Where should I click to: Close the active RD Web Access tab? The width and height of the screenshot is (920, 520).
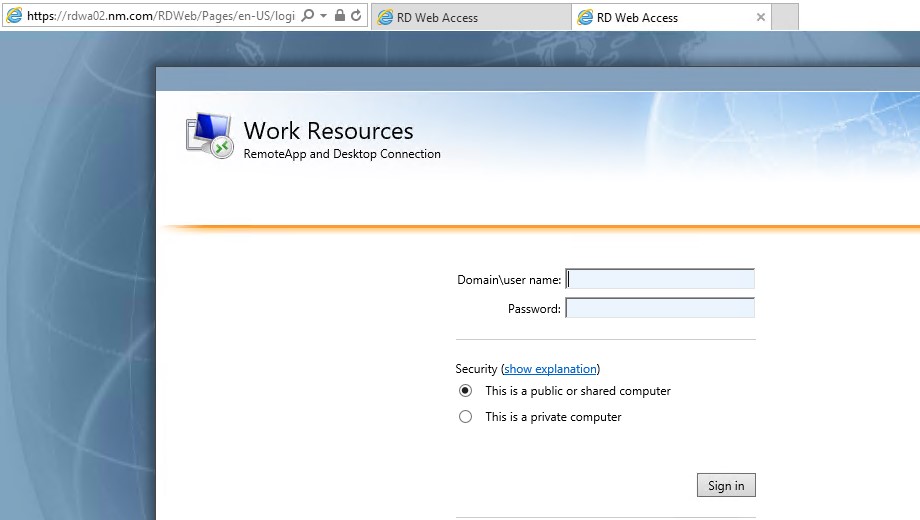[761, 17]
